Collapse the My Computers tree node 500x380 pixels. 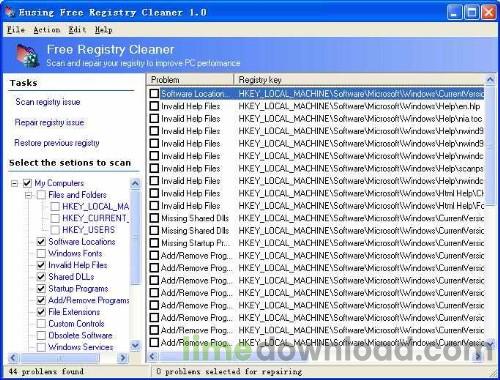(14, 183)
